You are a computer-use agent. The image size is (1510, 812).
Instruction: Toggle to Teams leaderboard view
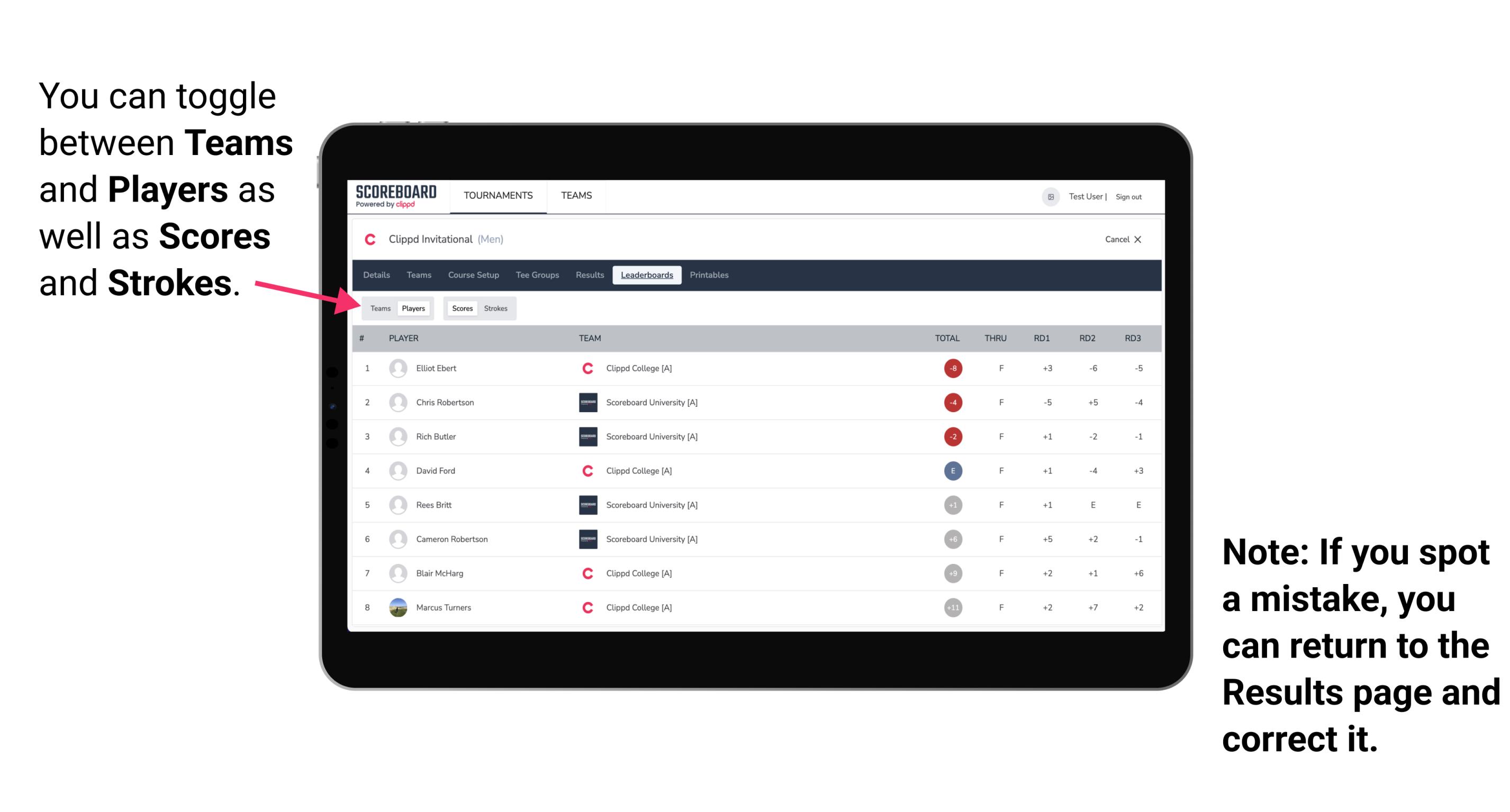coord(380,308)
